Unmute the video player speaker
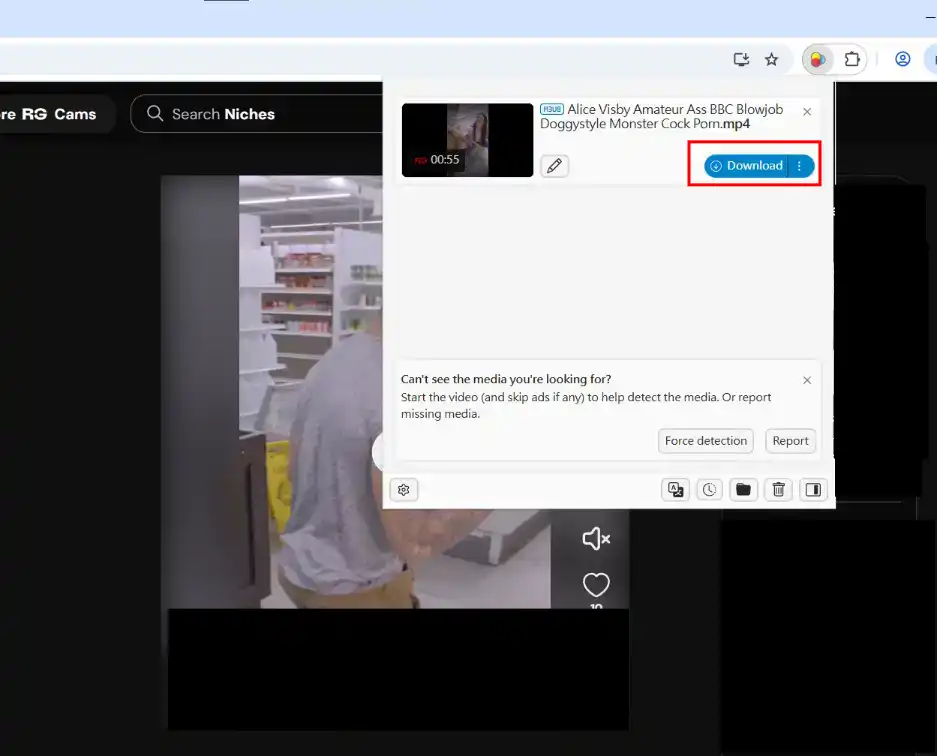 [x=595, y=538]
